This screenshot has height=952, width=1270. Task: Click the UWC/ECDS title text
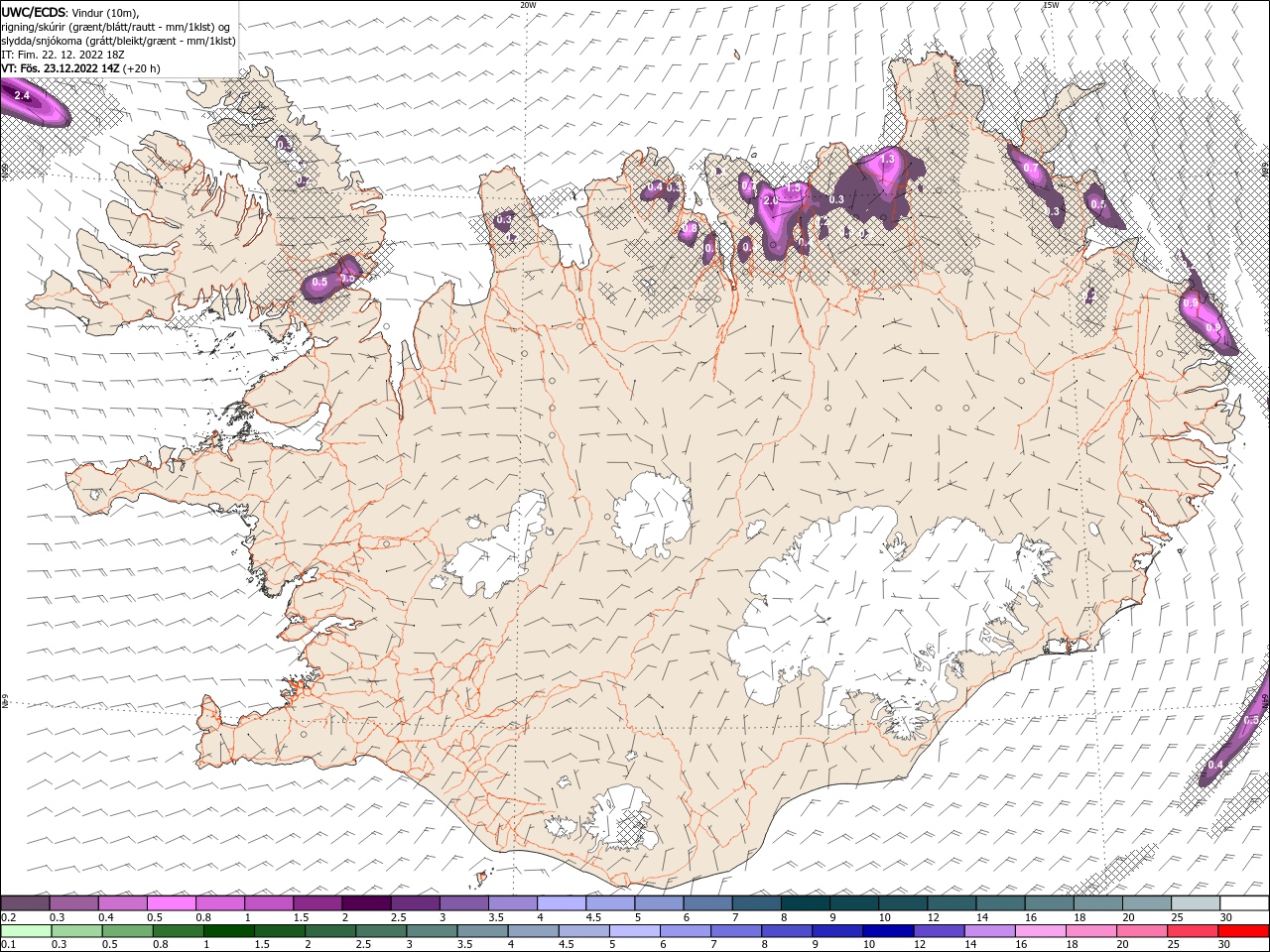point(34,12)
